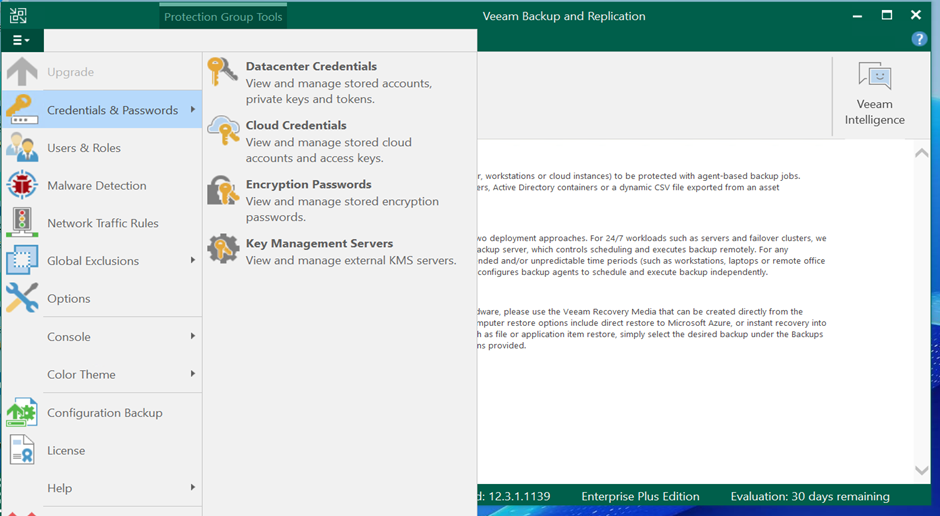
Task: Click the Datacenter Credentials keys icon
Action: pyautogui.click(x=223, y=72)
